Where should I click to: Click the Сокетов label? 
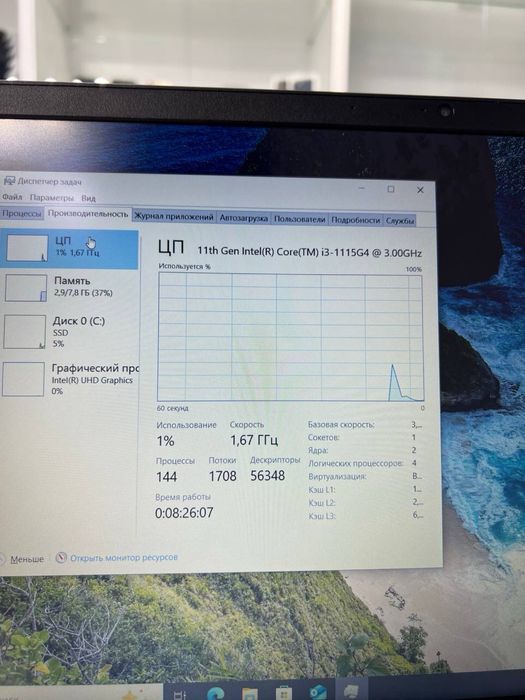click(324, 438)
